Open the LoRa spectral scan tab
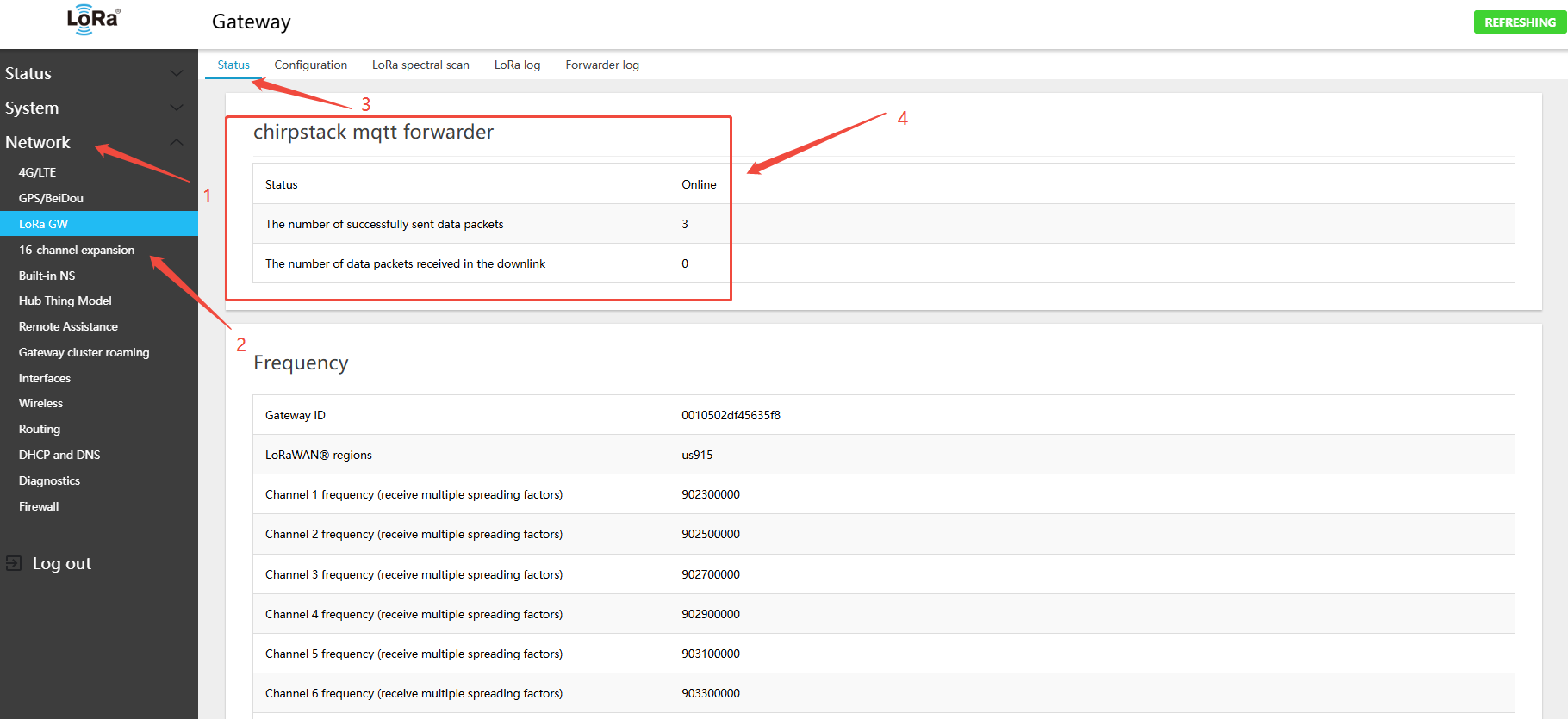1568x719 pixels. coord(420,65)
